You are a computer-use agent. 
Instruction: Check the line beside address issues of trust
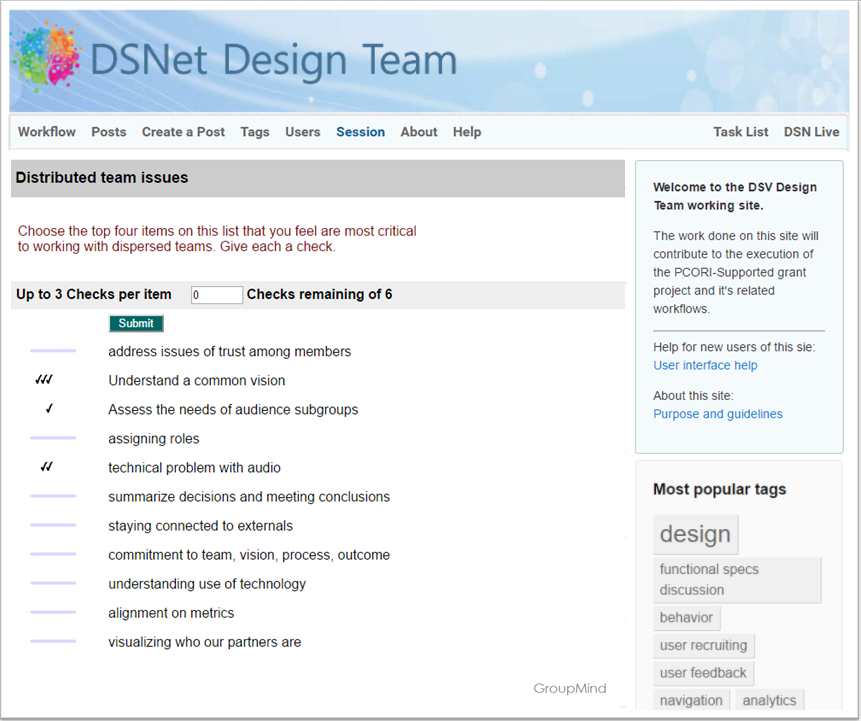pos(53,352)
